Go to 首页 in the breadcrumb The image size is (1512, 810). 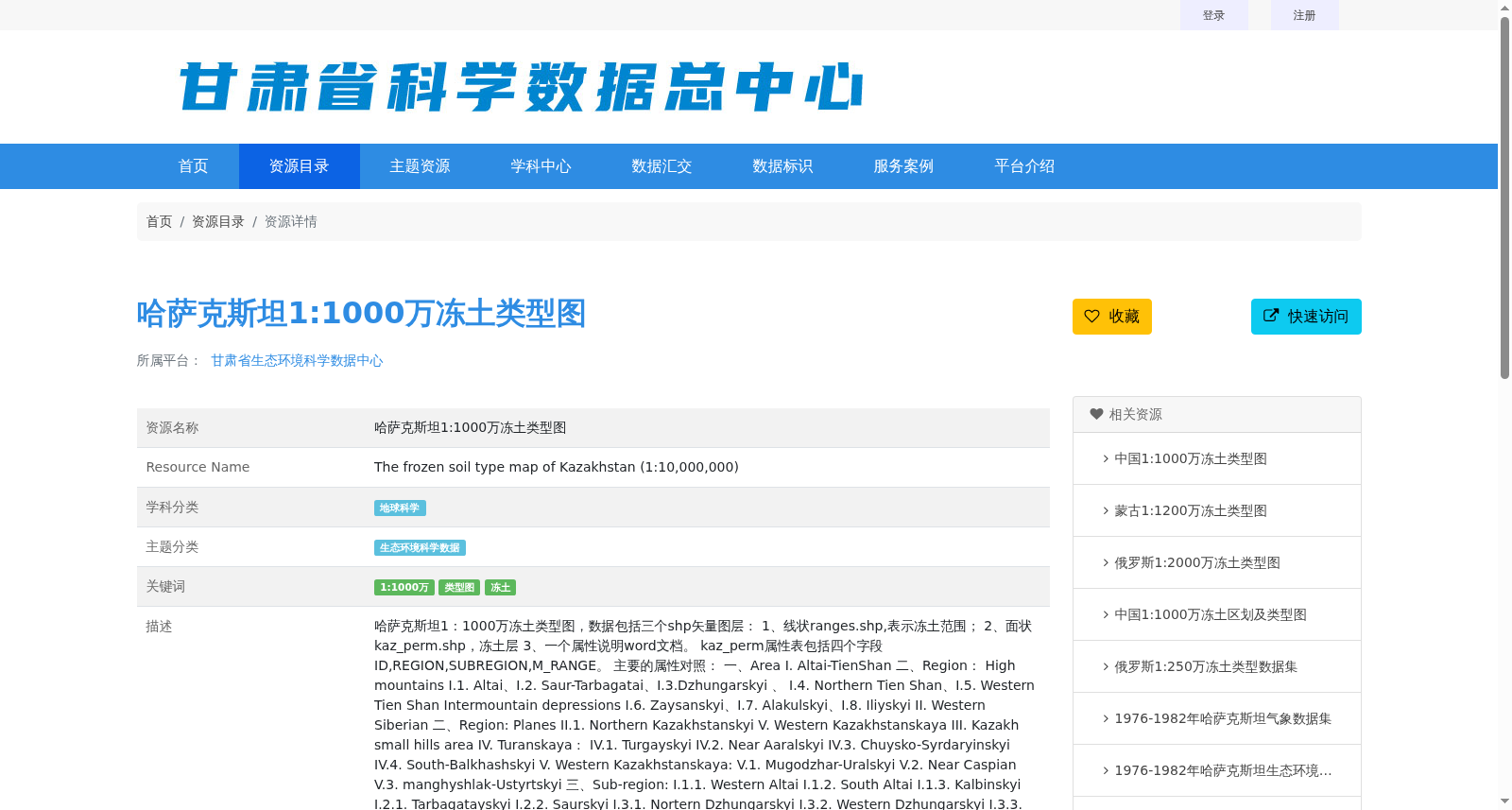click(159, 221)
